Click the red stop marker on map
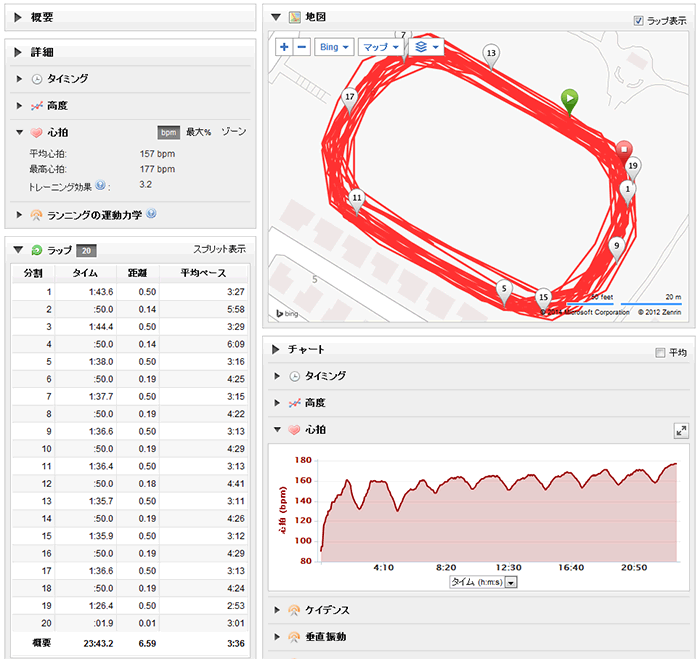The width and height of the screenshot is (700, 659). [624, 150]
